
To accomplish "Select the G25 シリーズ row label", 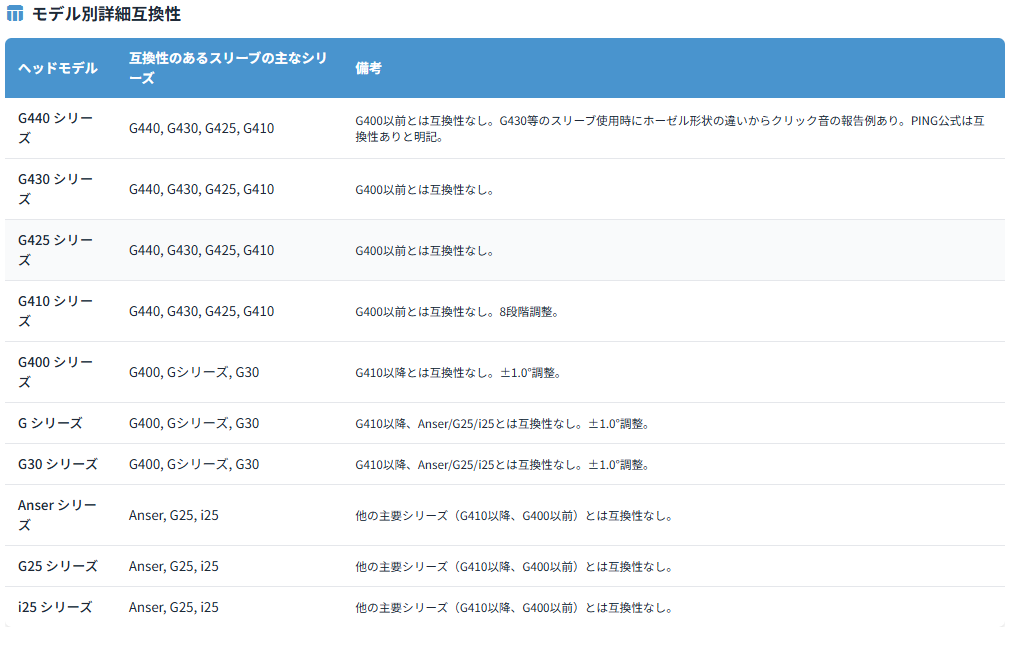I will (x=58, y=566).
